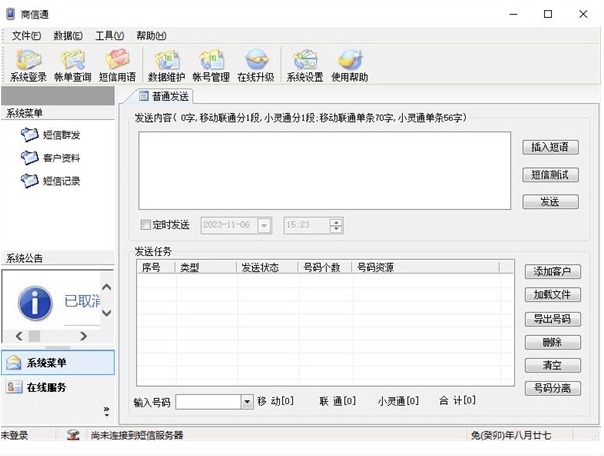Maximize the 商信通 window
Screen dimensions: 604x456
[x=548, y=14]
